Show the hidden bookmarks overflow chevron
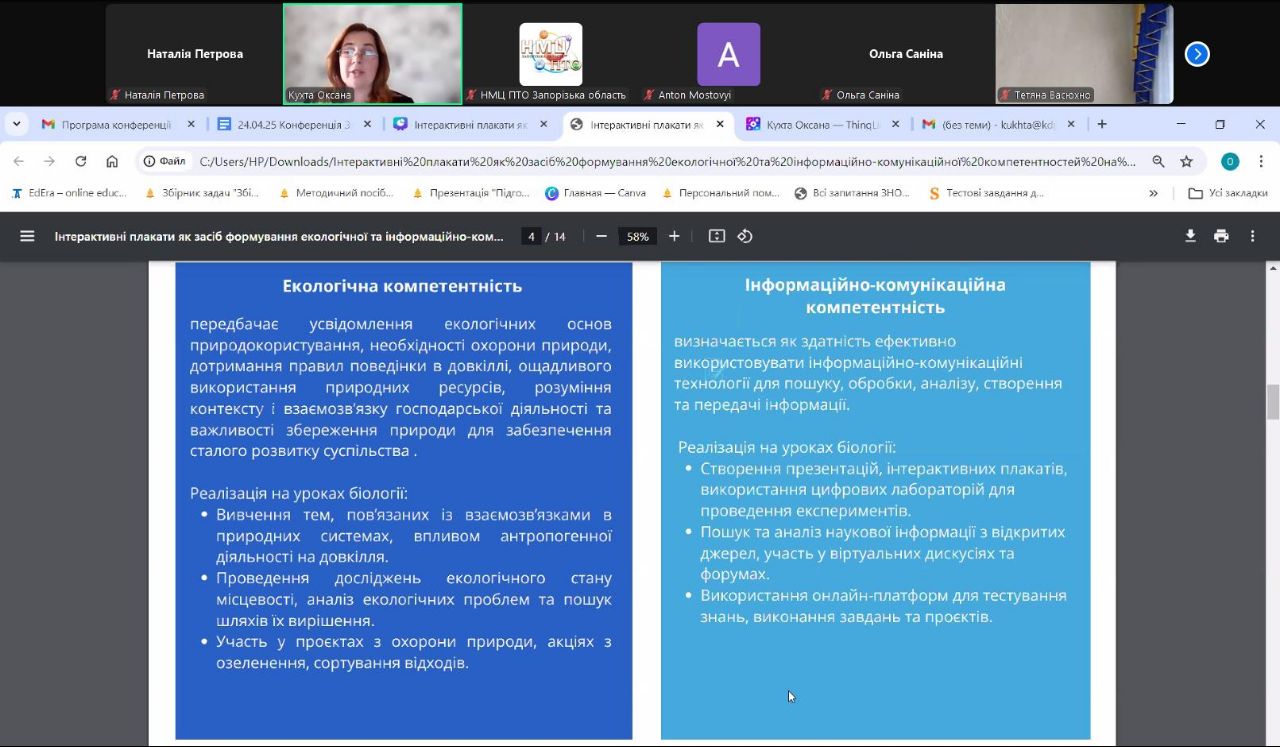1280x747 pixels. tap(1153, 193)
